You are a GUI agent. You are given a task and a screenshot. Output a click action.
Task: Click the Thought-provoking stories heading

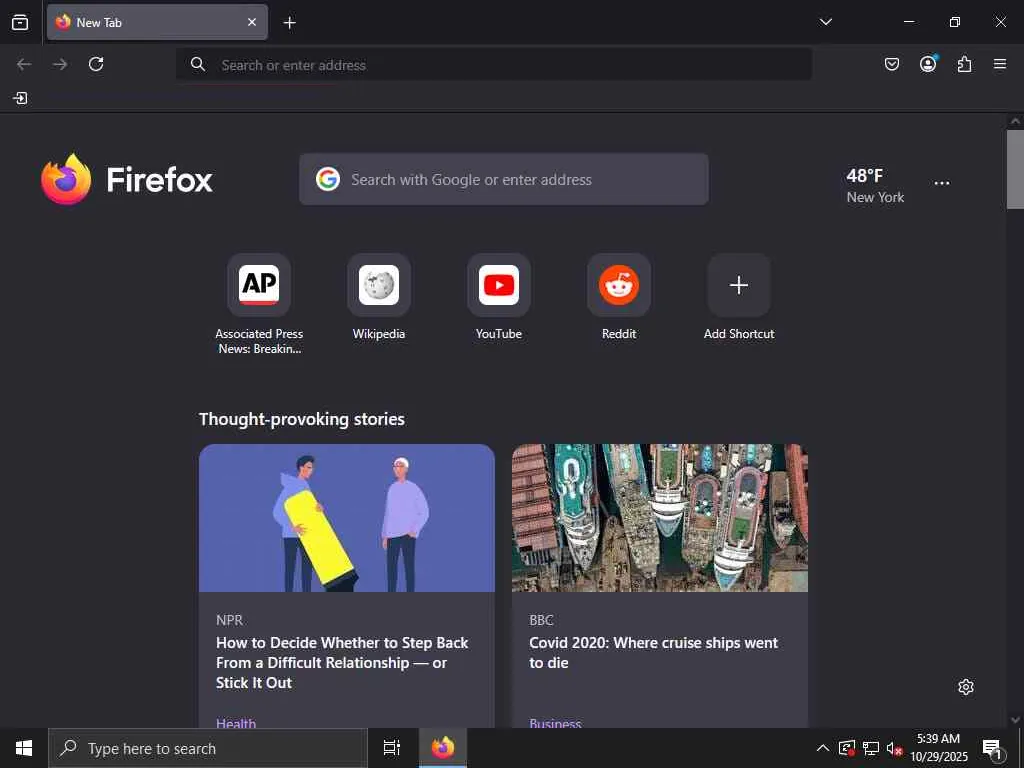click(302, 419)
